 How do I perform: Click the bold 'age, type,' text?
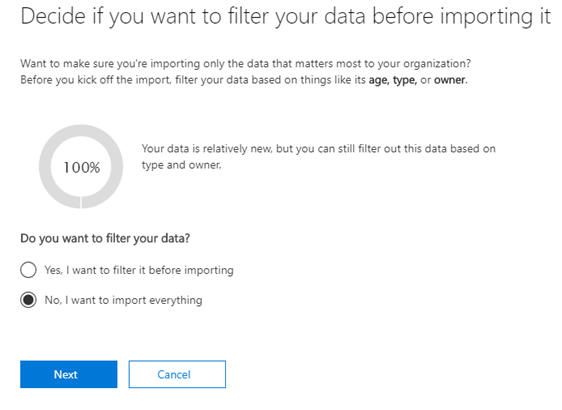[x=392, y=80]
